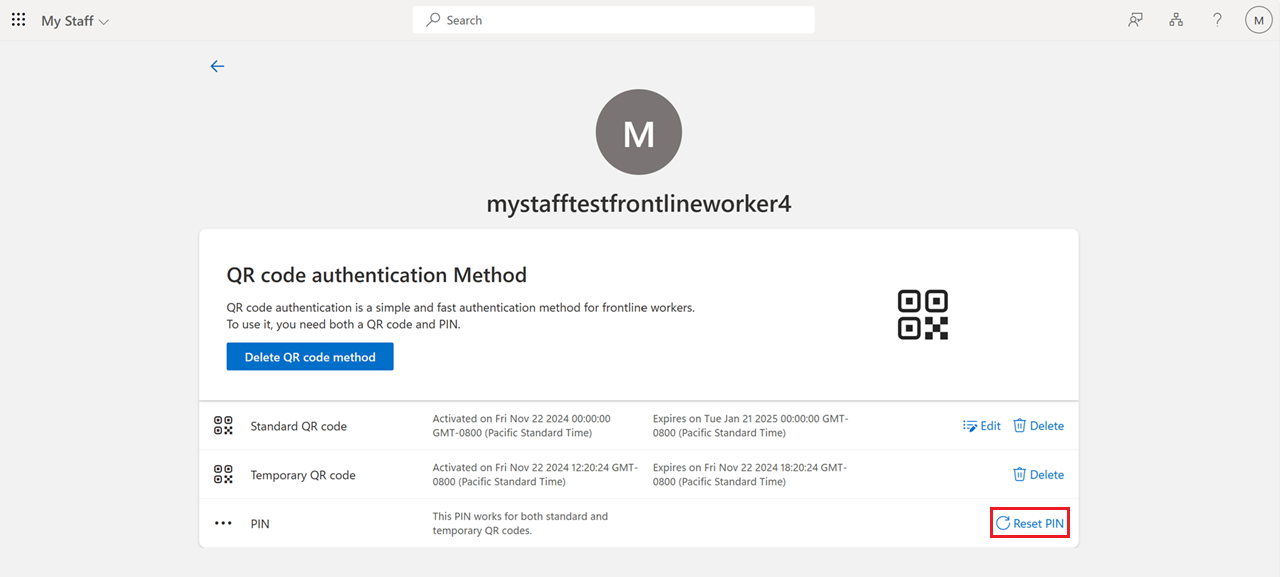Click the trash icon next to Temporary QR code
1280x577 pixels.
[x=1019, y=474]
